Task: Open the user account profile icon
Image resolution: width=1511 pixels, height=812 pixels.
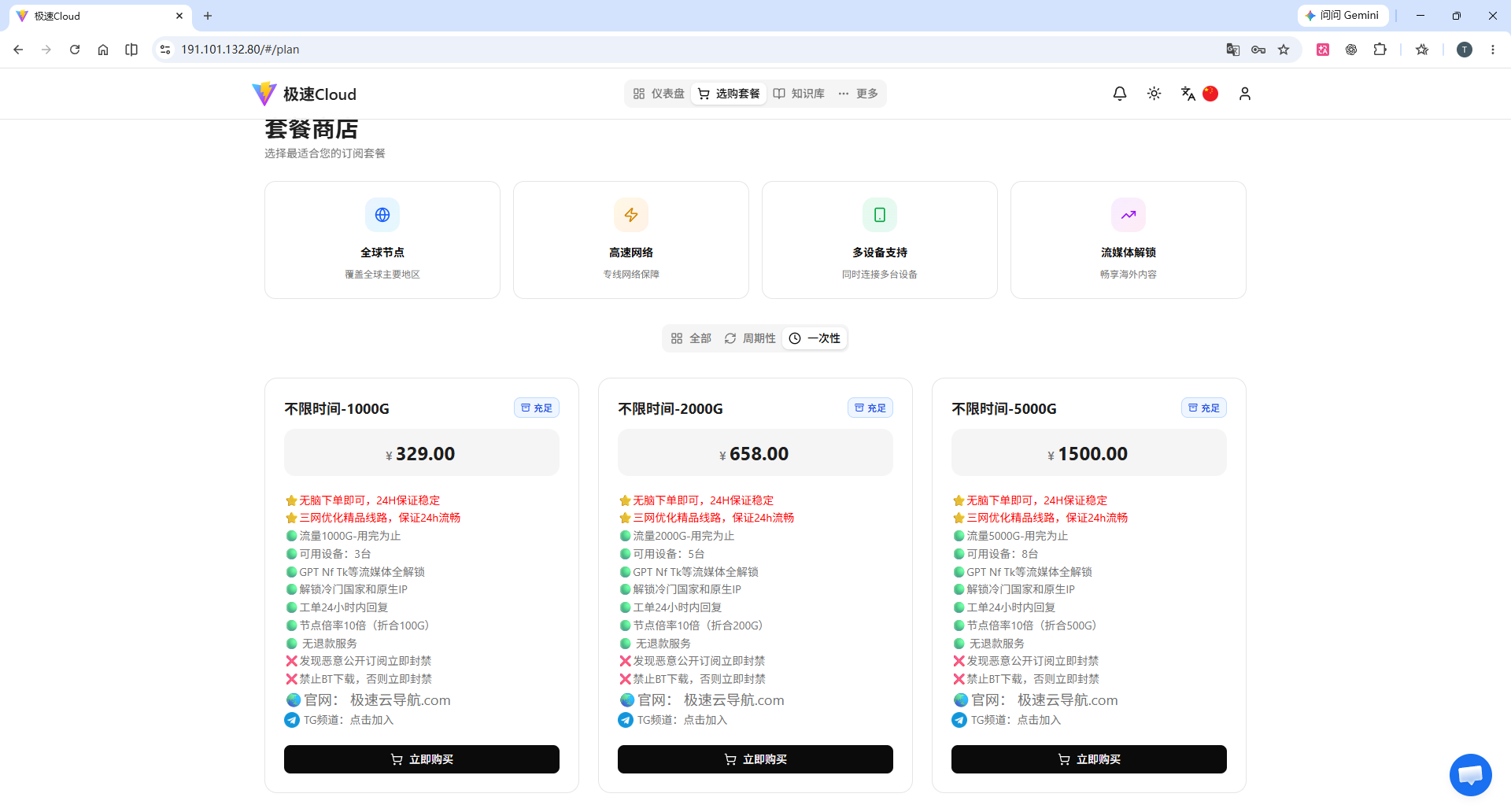Action: pyautogui.click(x=1245, y=94)
